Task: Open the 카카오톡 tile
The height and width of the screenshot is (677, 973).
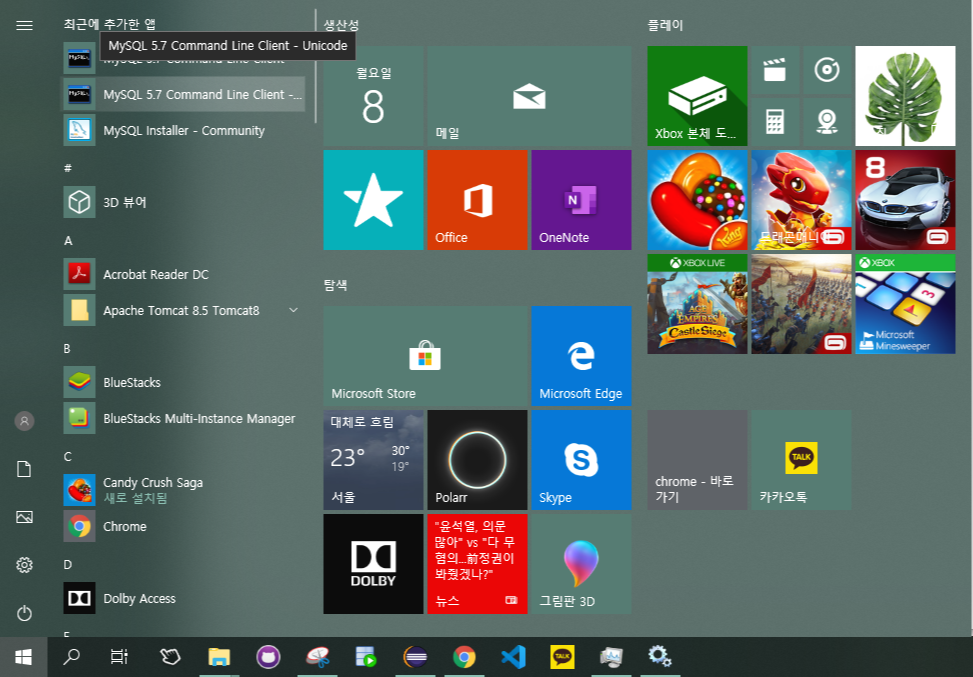Action: (x=801, y=460)
